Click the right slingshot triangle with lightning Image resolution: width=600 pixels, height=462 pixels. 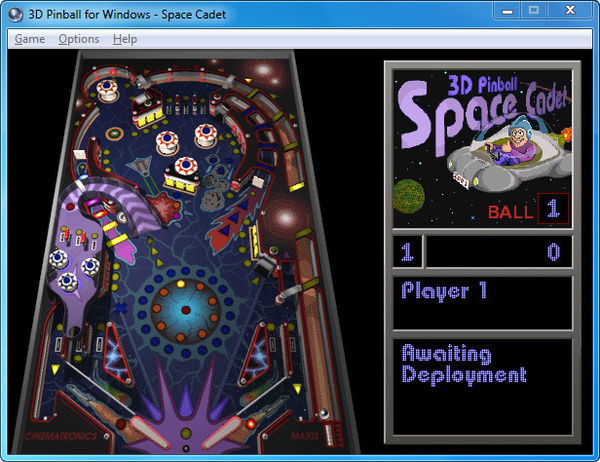[255, 354]
